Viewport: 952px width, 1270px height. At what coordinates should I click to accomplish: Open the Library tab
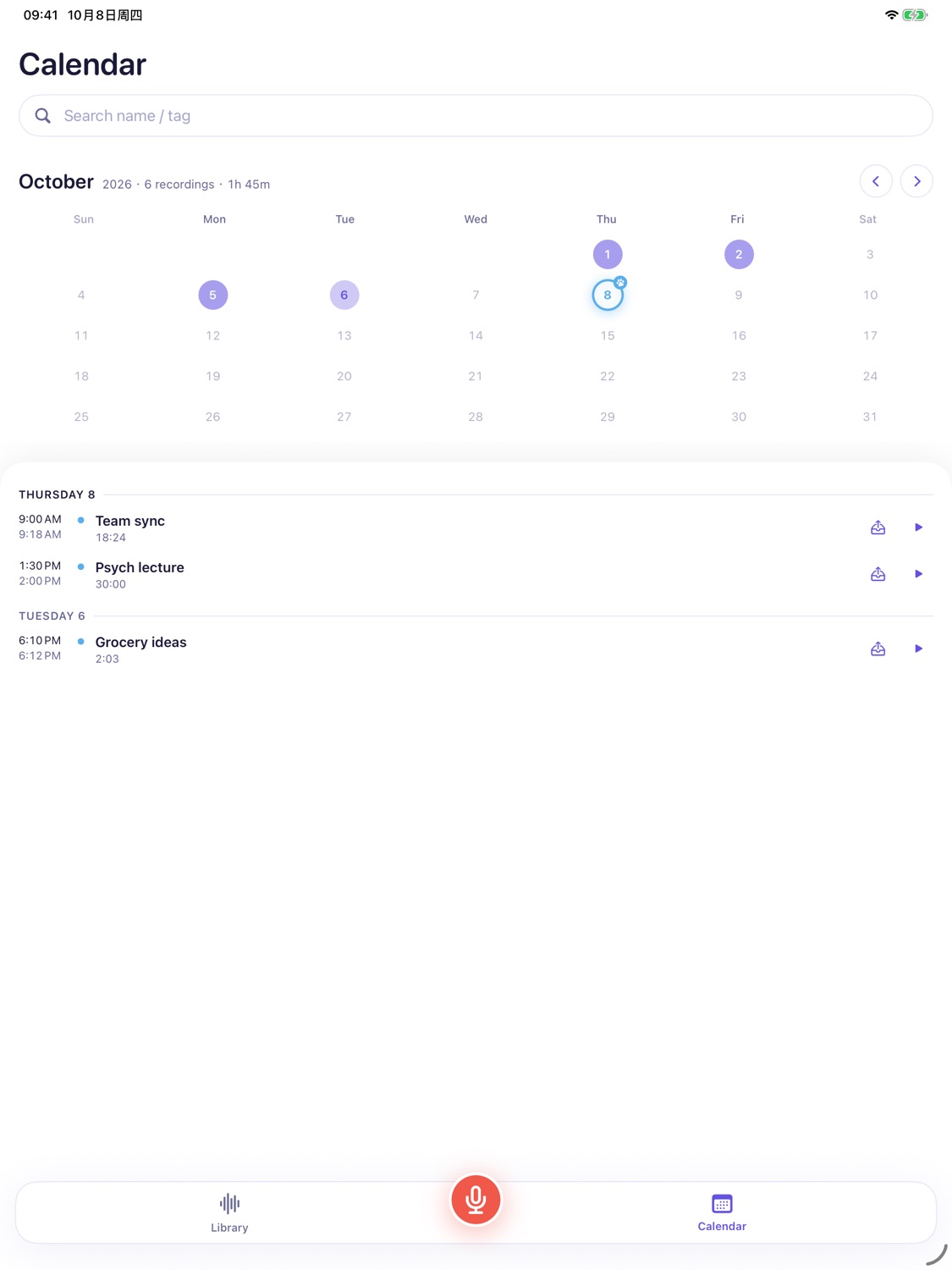[x=229, y=1212]
